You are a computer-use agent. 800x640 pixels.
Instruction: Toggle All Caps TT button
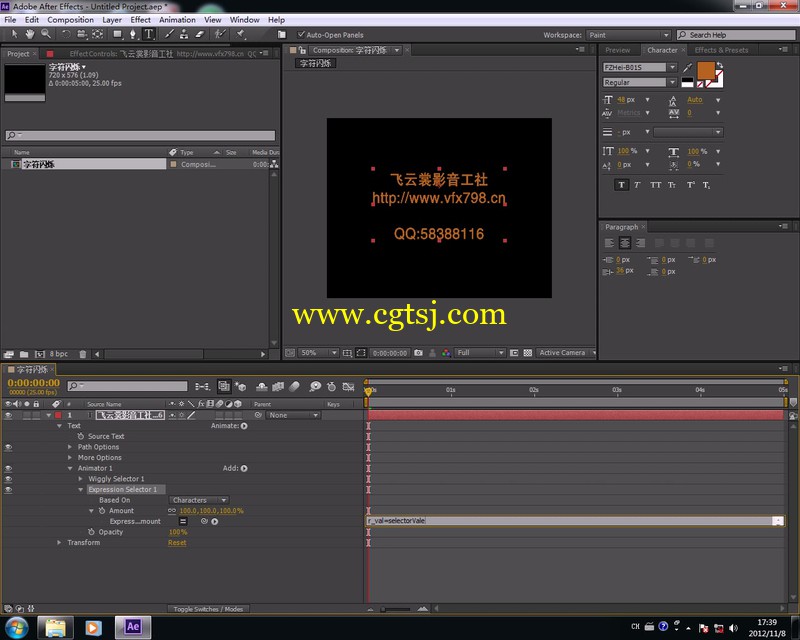click(656, 185)
